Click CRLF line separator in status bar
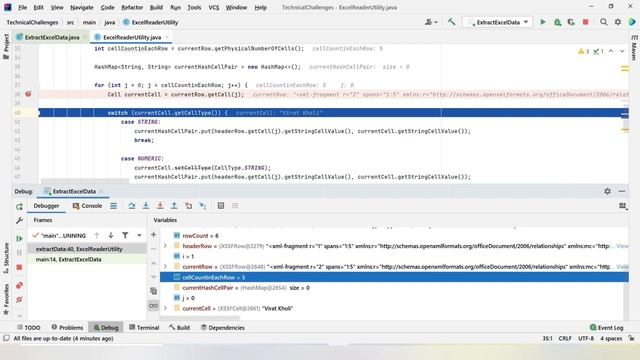Viewport: 640px width, 360px height. click(565, 338)
